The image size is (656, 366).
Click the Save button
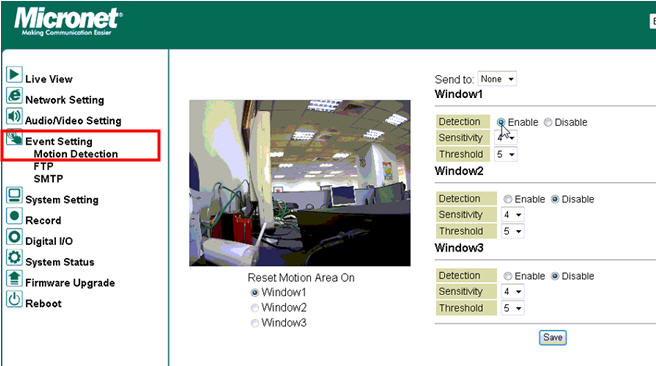553,338
